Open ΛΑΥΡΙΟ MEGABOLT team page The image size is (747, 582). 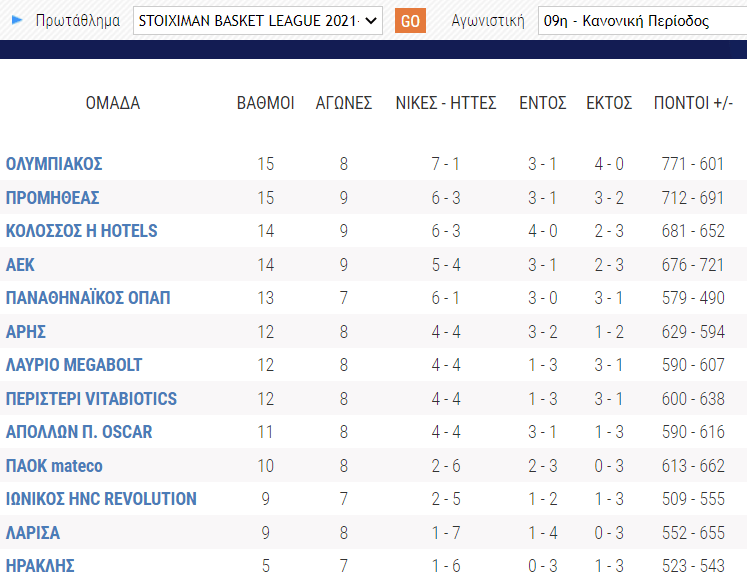pyautogui.click(x=74, y=365)
